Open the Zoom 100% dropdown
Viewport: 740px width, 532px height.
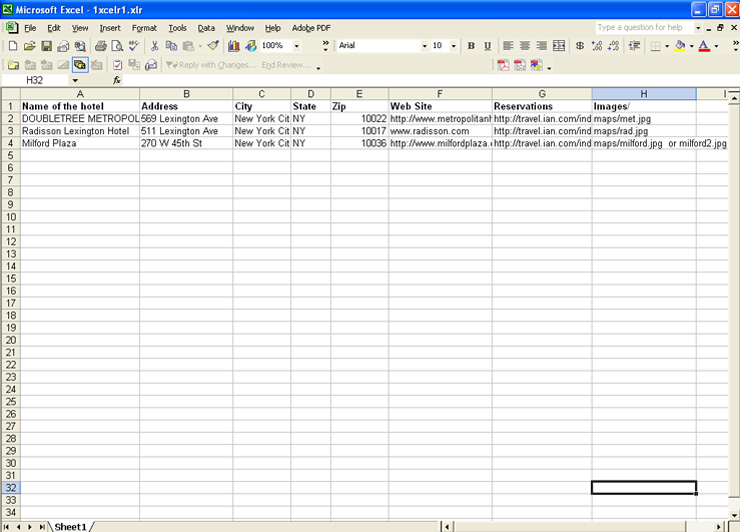click(296, 46)
